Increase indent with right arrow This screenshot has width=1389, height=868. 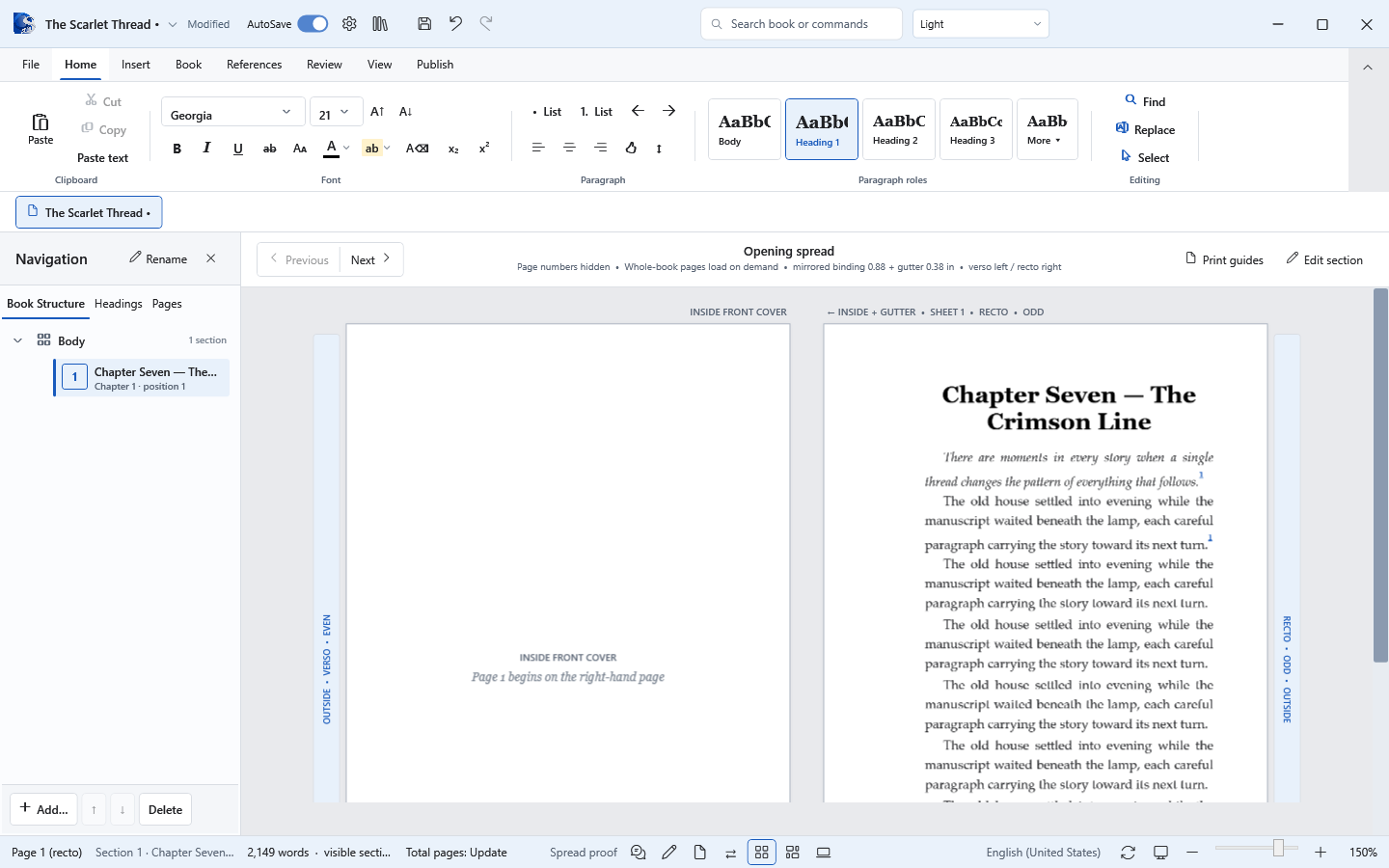coord(668,111)
